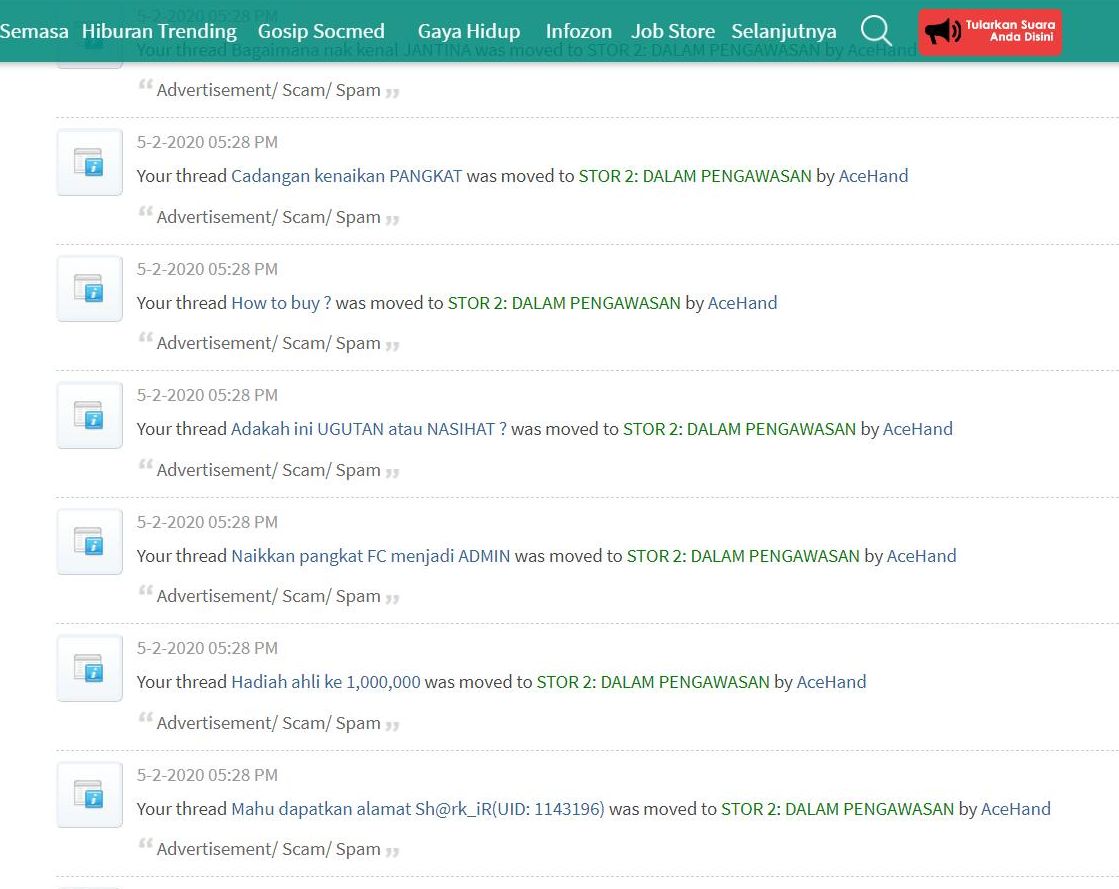Open STOR 2 link in Hadiah ahli row
The image size is (1119, 889).
coord(653,682)
